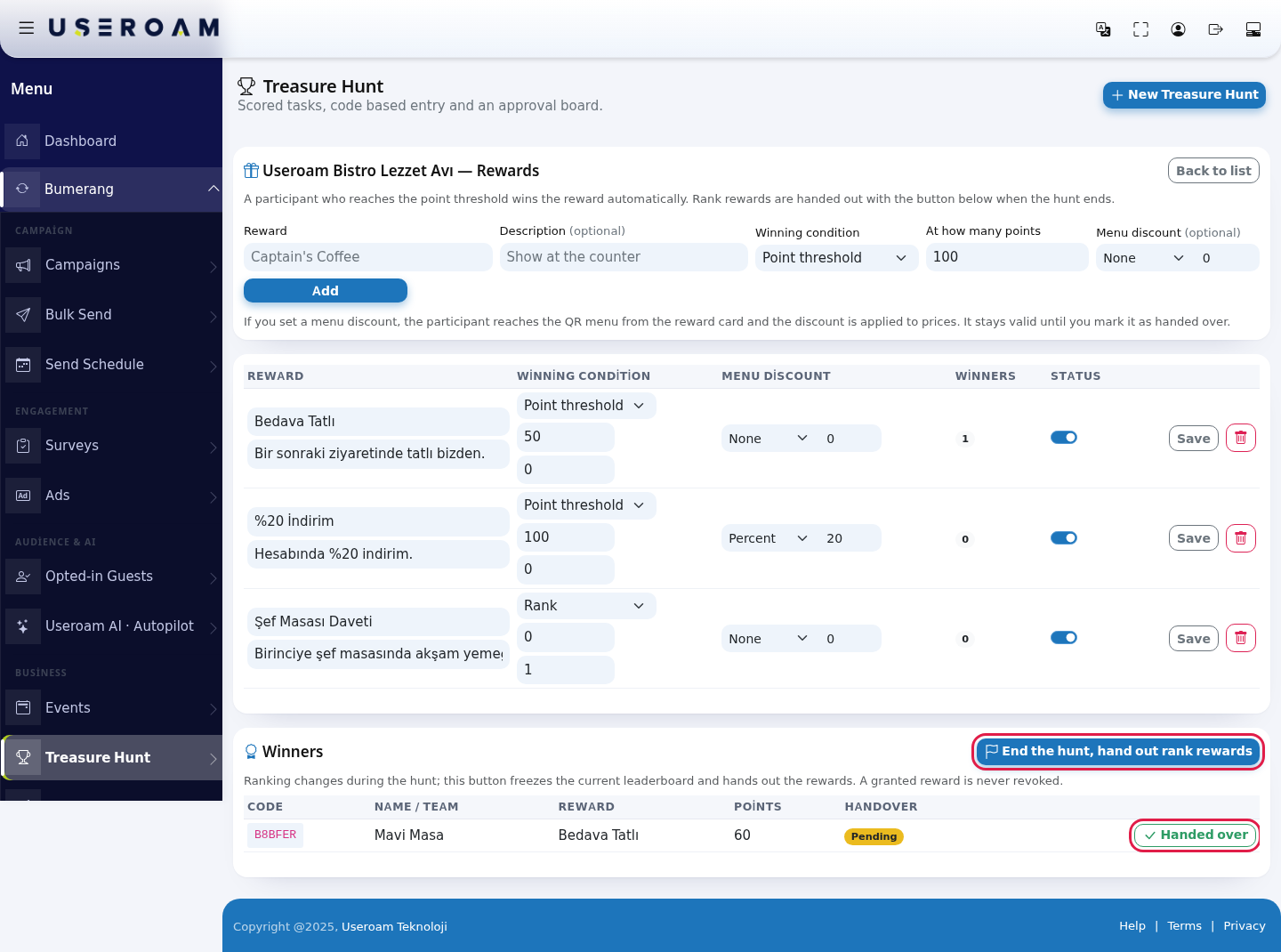Open Winning condition dropdown in add form
Viewport: 1281px width, 952px height.
pyautogui.click(x=836, y=258)
